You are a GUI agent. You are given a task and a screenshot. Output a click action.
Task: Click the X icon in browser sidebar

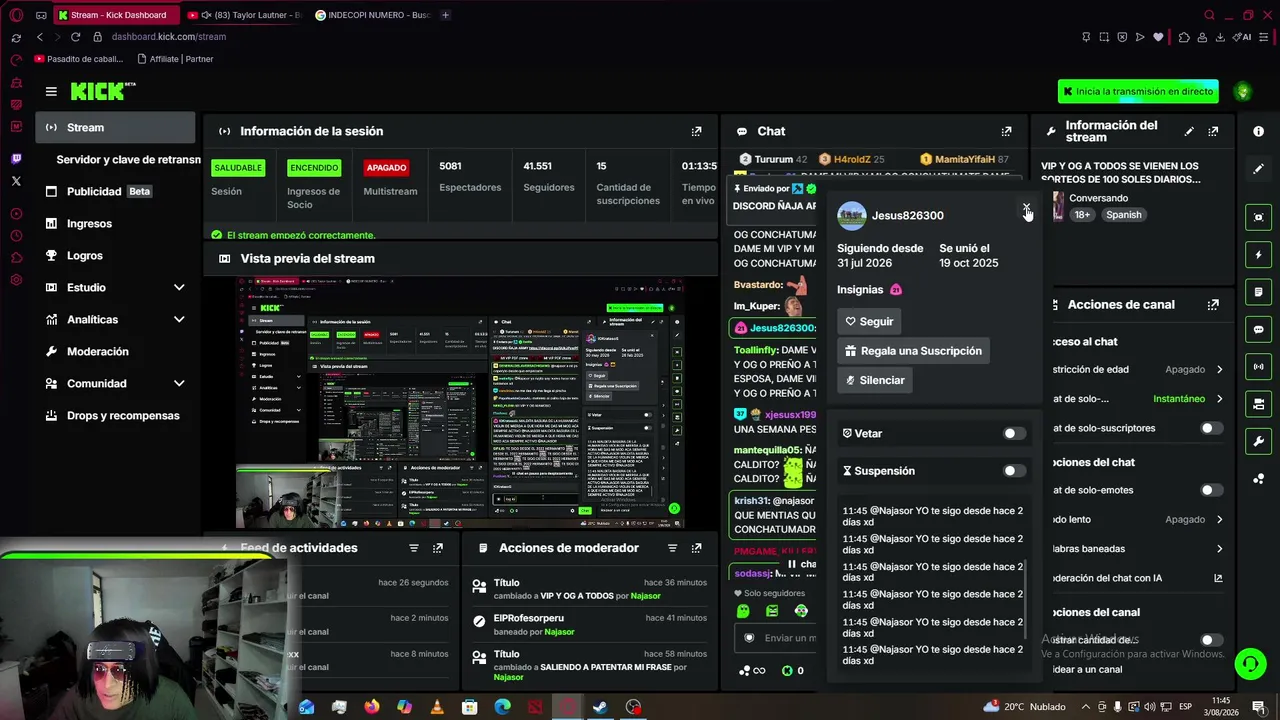point(16,181)
